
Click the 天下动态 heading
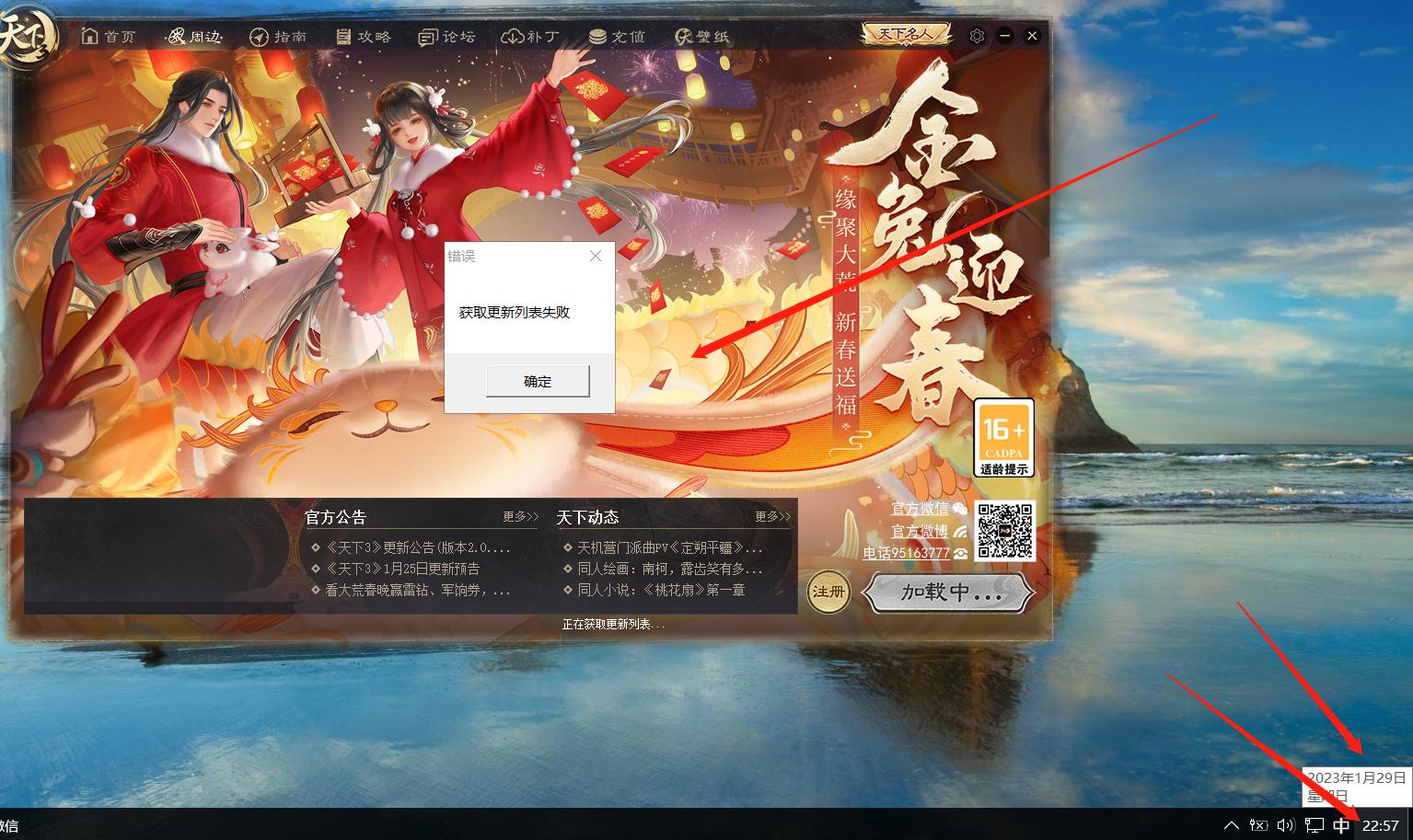(588, 517)
